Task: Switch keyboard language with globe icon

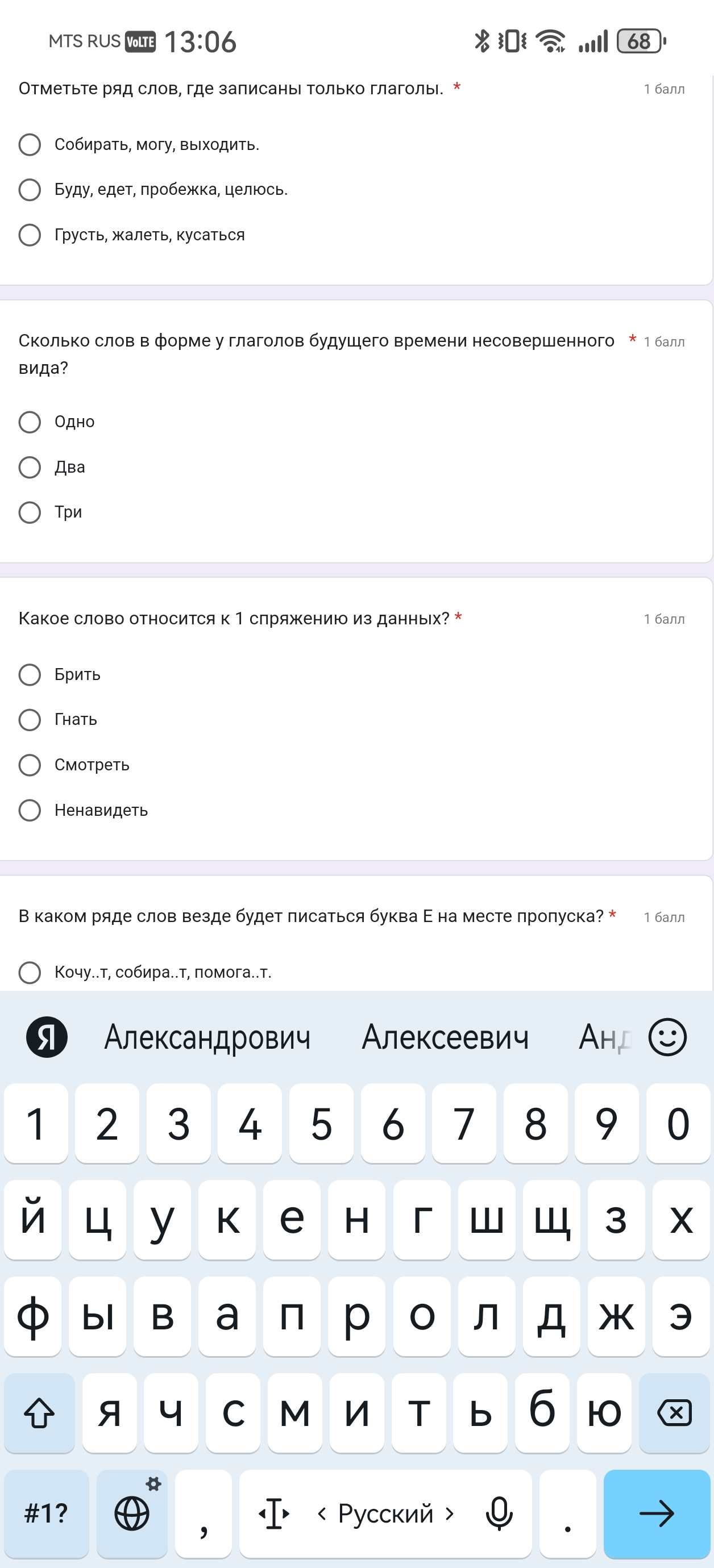Action: click(x=131, y=1513)
